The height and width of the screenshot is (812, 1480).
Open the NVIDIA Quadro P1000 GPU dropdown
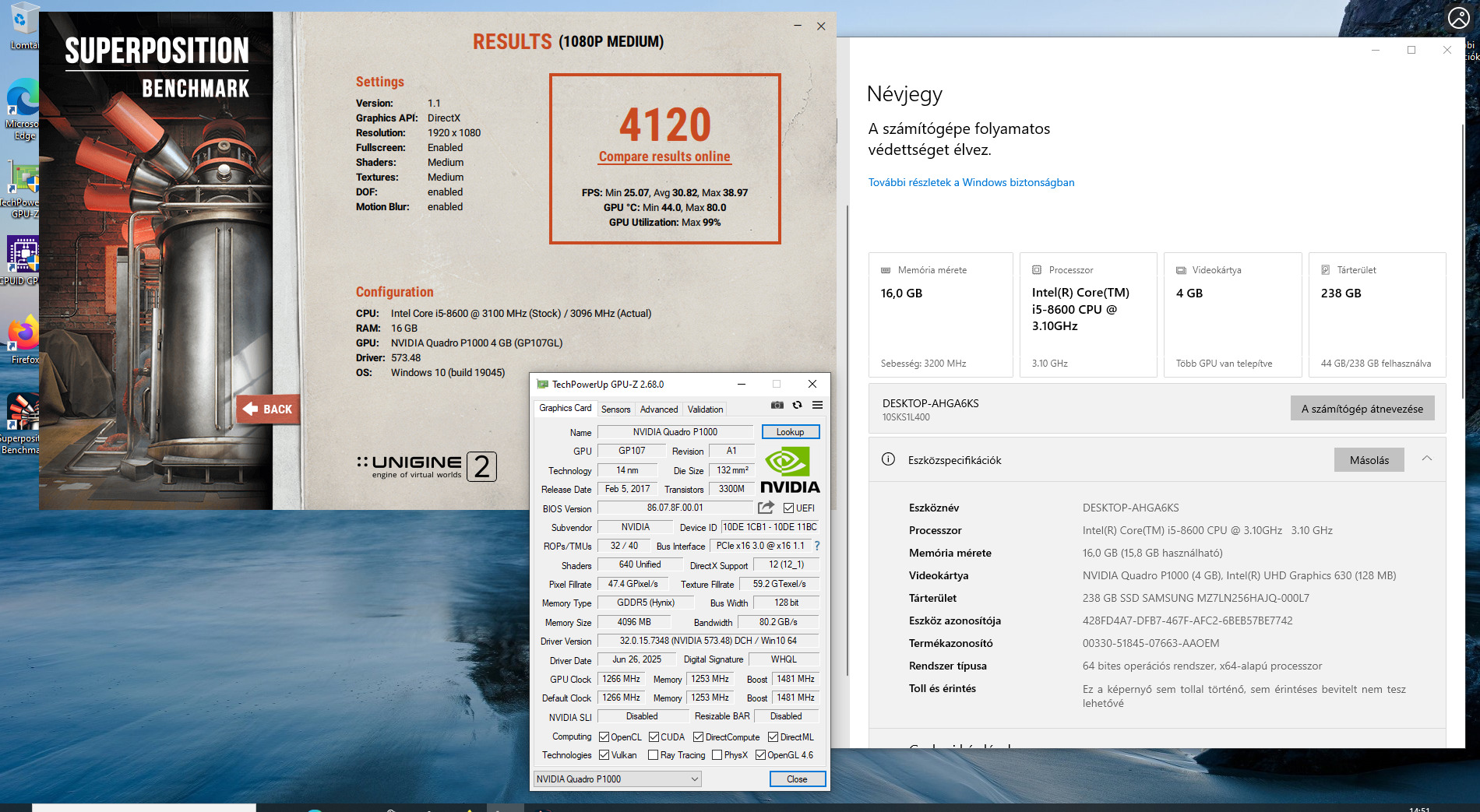point(617,779)
